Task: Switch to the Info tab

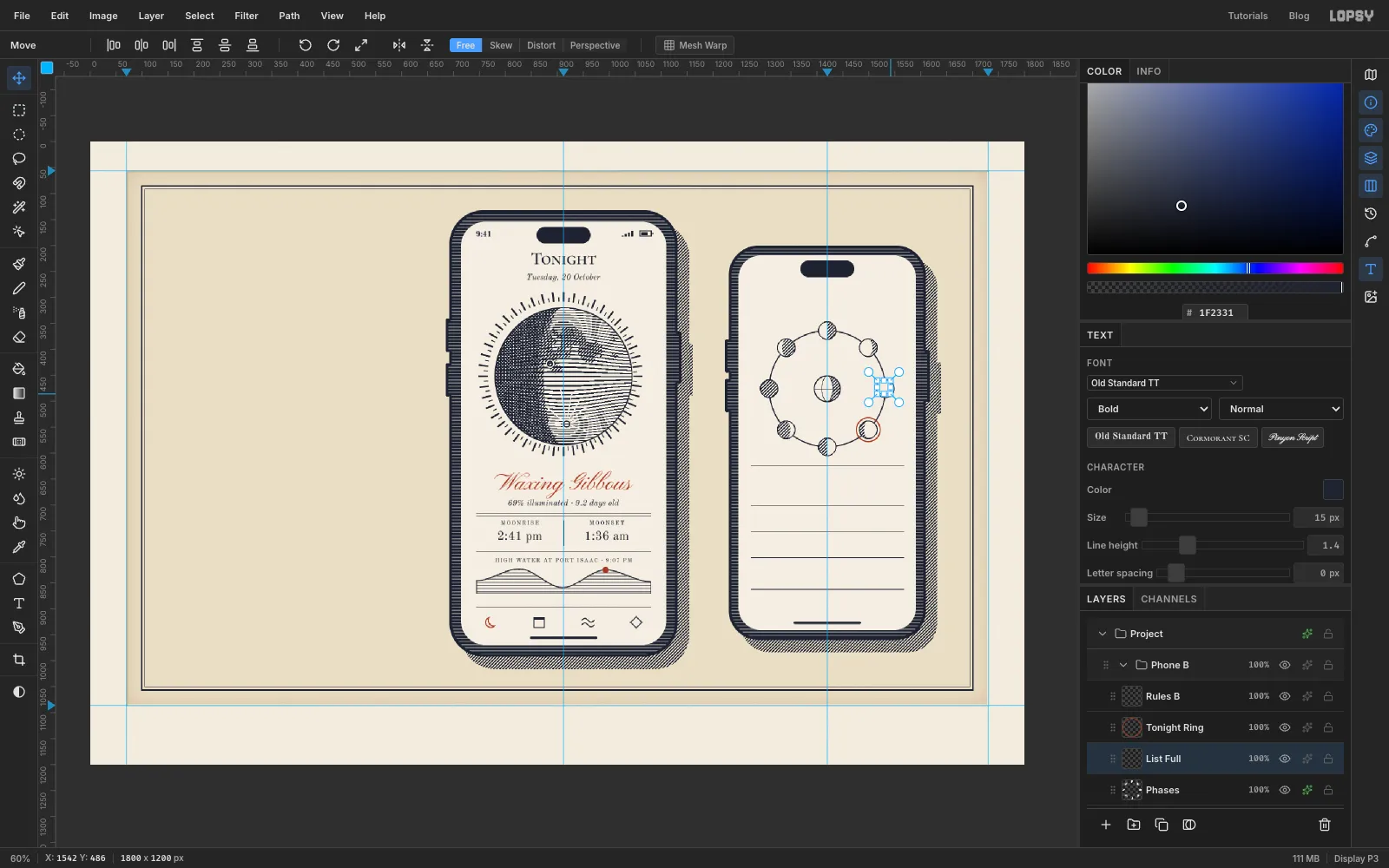Action: (x=1149, y=71)
